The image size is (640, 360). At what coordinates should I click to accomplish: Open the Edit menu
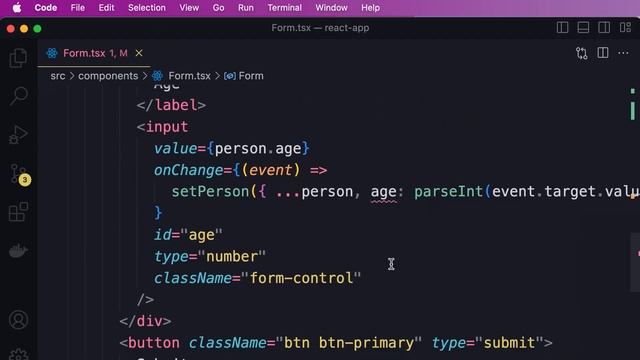pos(106,8)
